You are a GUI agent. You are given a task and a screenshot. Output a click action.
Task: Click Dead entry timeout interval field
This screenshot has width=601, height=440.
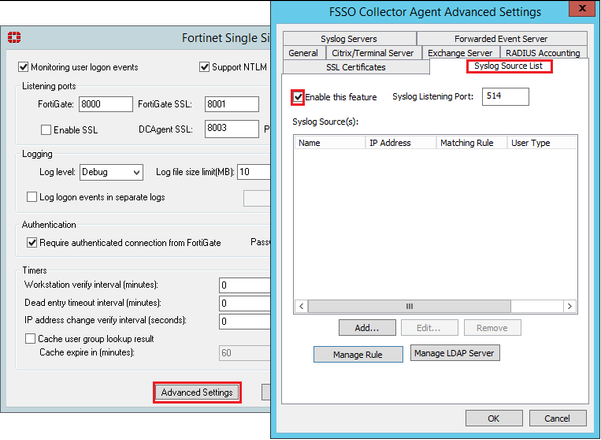pyautogui.click(x=245, y=304)
